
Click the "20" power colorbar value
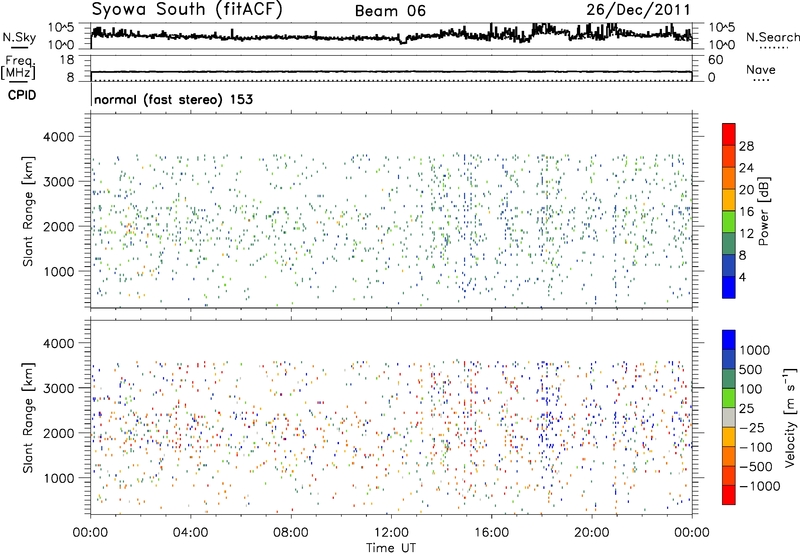click(x=746, y=190)
